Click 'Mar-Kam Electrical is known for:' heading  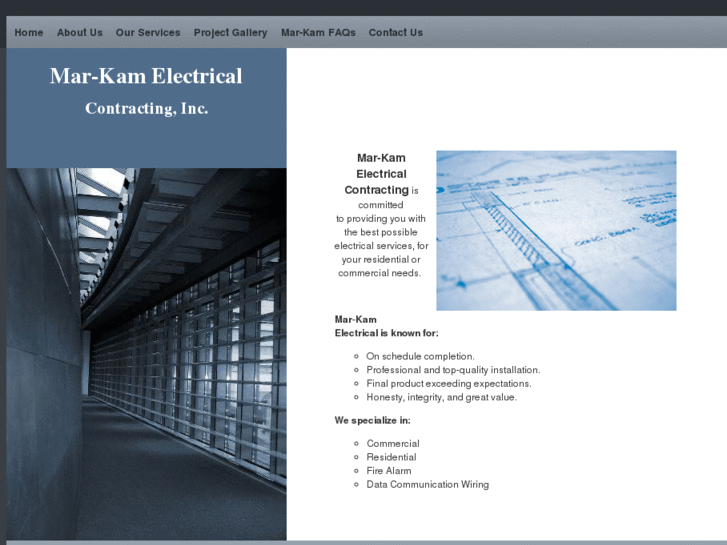pos(386,326)
